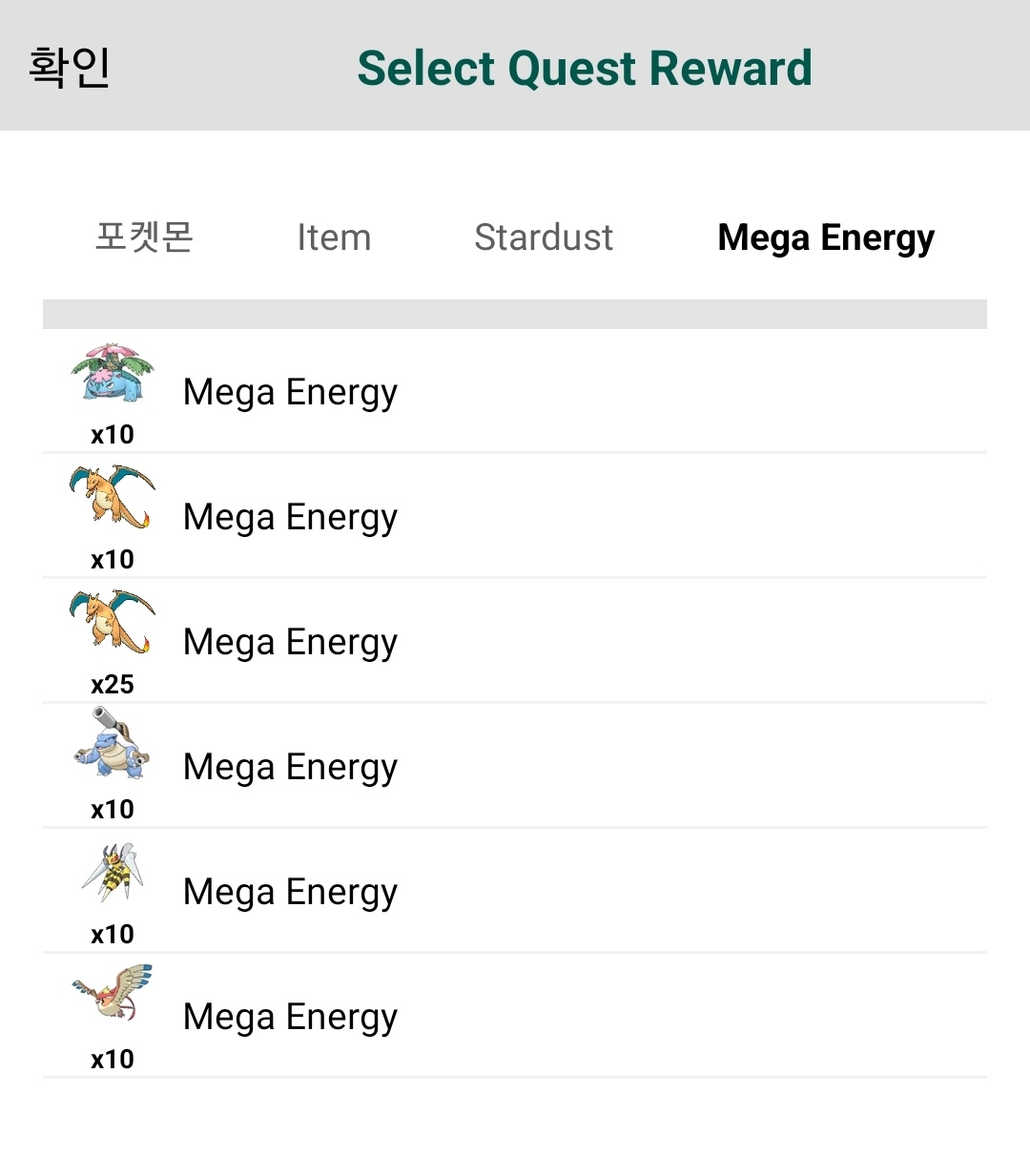The image size is (1030, 1176).
Task: Tap the Charizard icon with x25 energy
Action: 113,622
